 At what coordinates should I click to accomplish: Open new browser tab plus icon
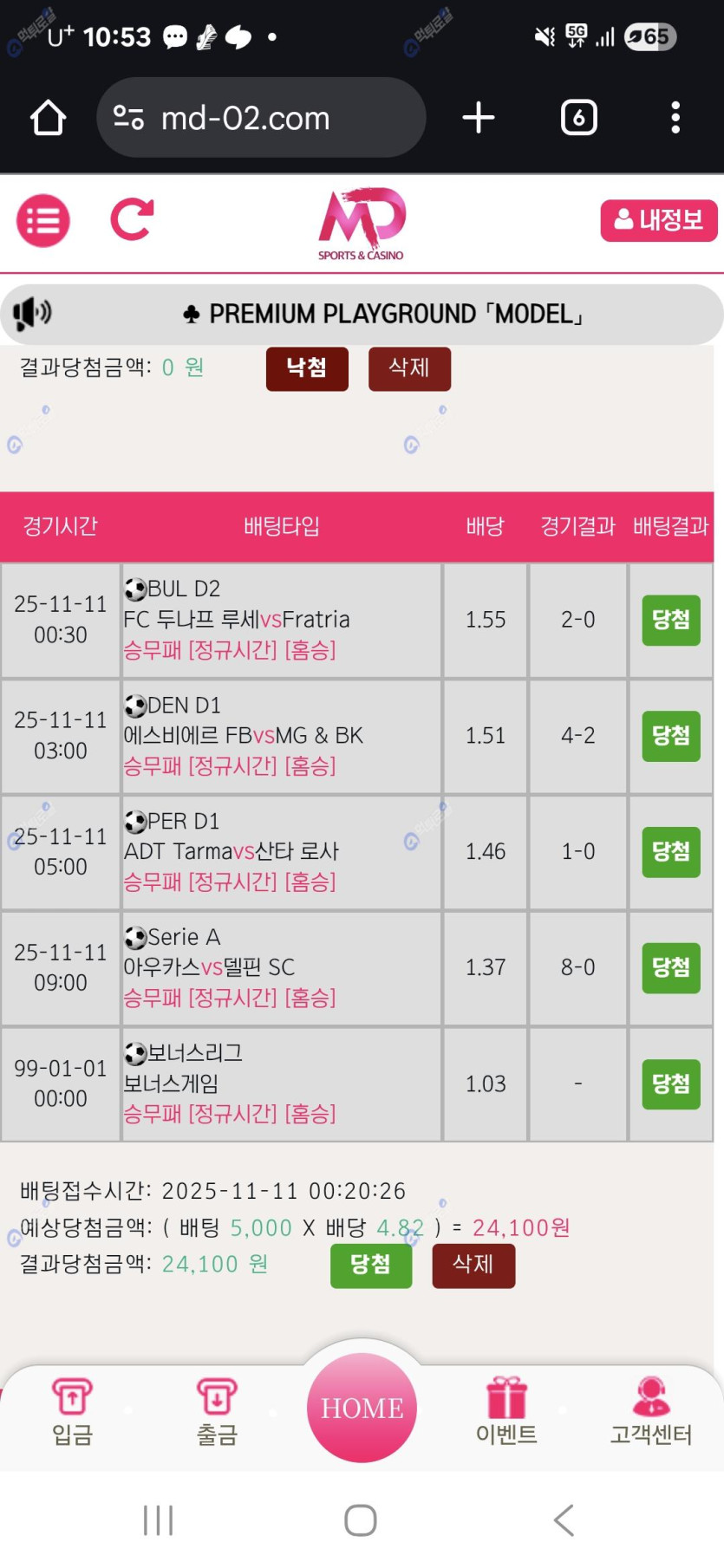click(479, 118)
